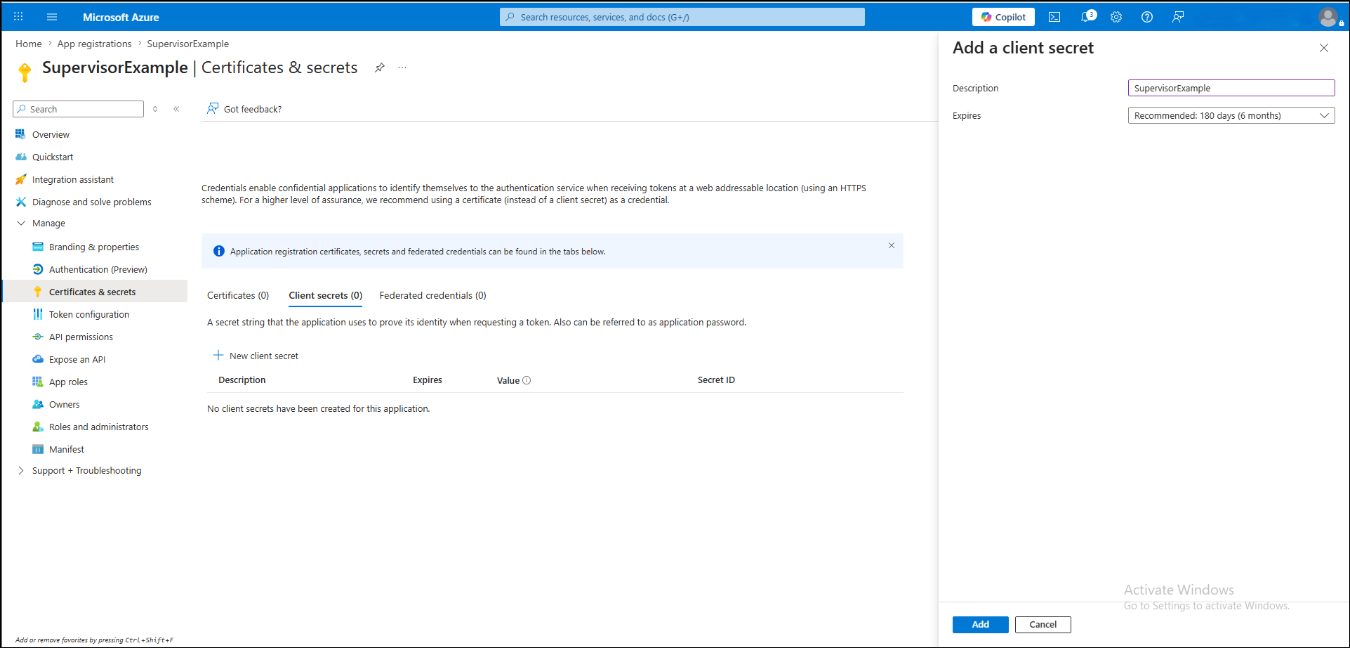Image resolution: width=1350 pixels, height=648 pixels.
Task: Click the Description column header
Action: coord(242,380)
